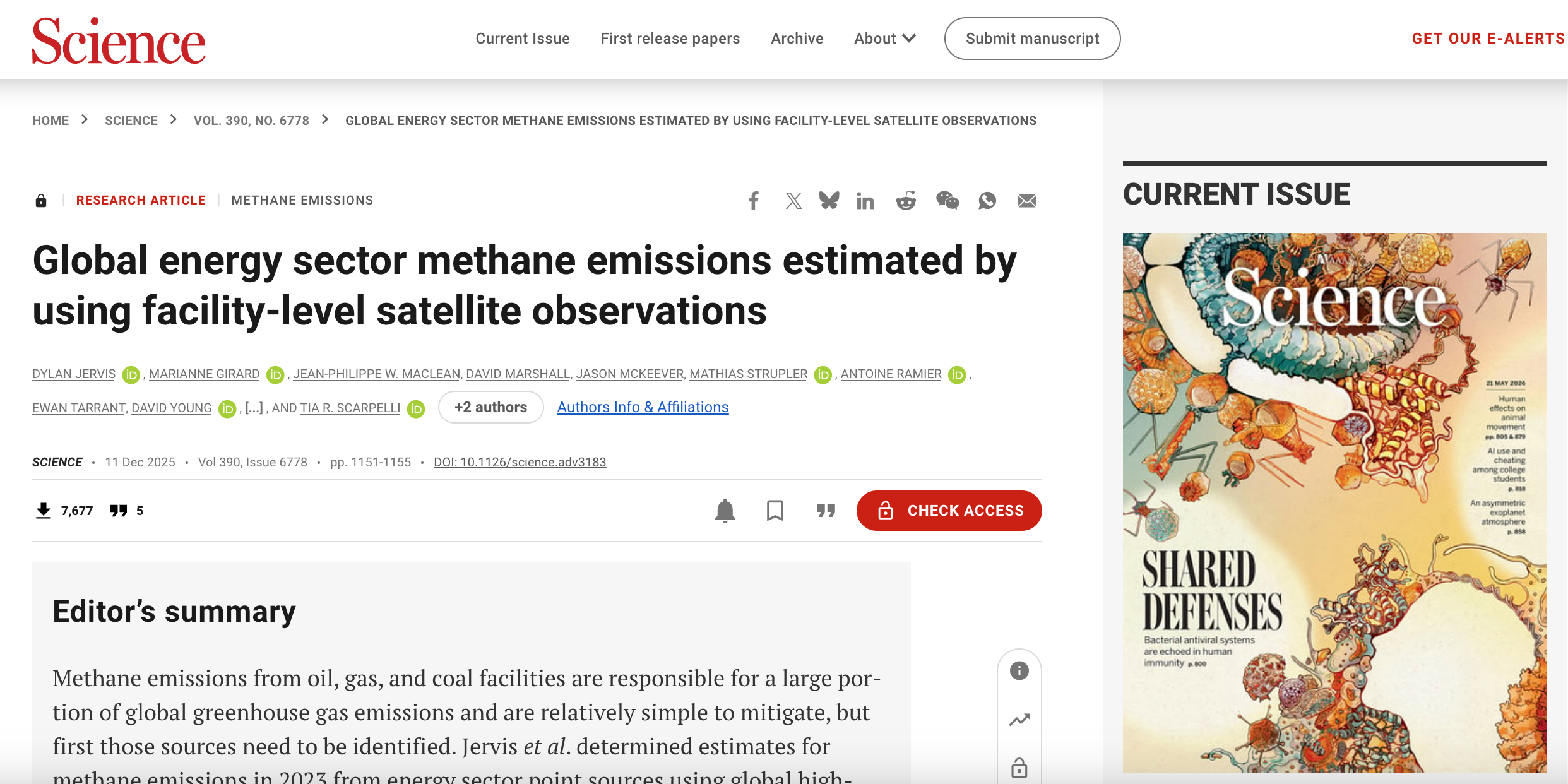Open Antoine Ramier ORCID icon

[958, 375]
